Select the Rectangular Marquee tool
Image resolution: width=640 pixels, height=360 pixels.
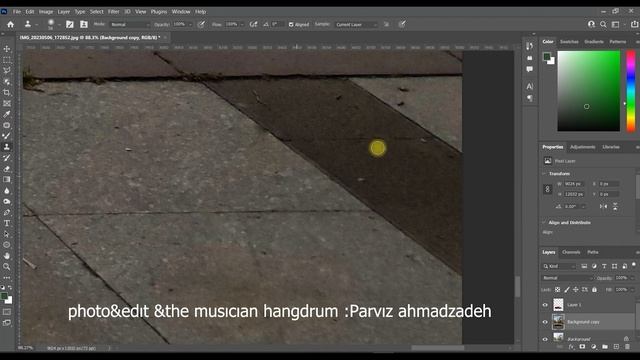click(7, 60)
